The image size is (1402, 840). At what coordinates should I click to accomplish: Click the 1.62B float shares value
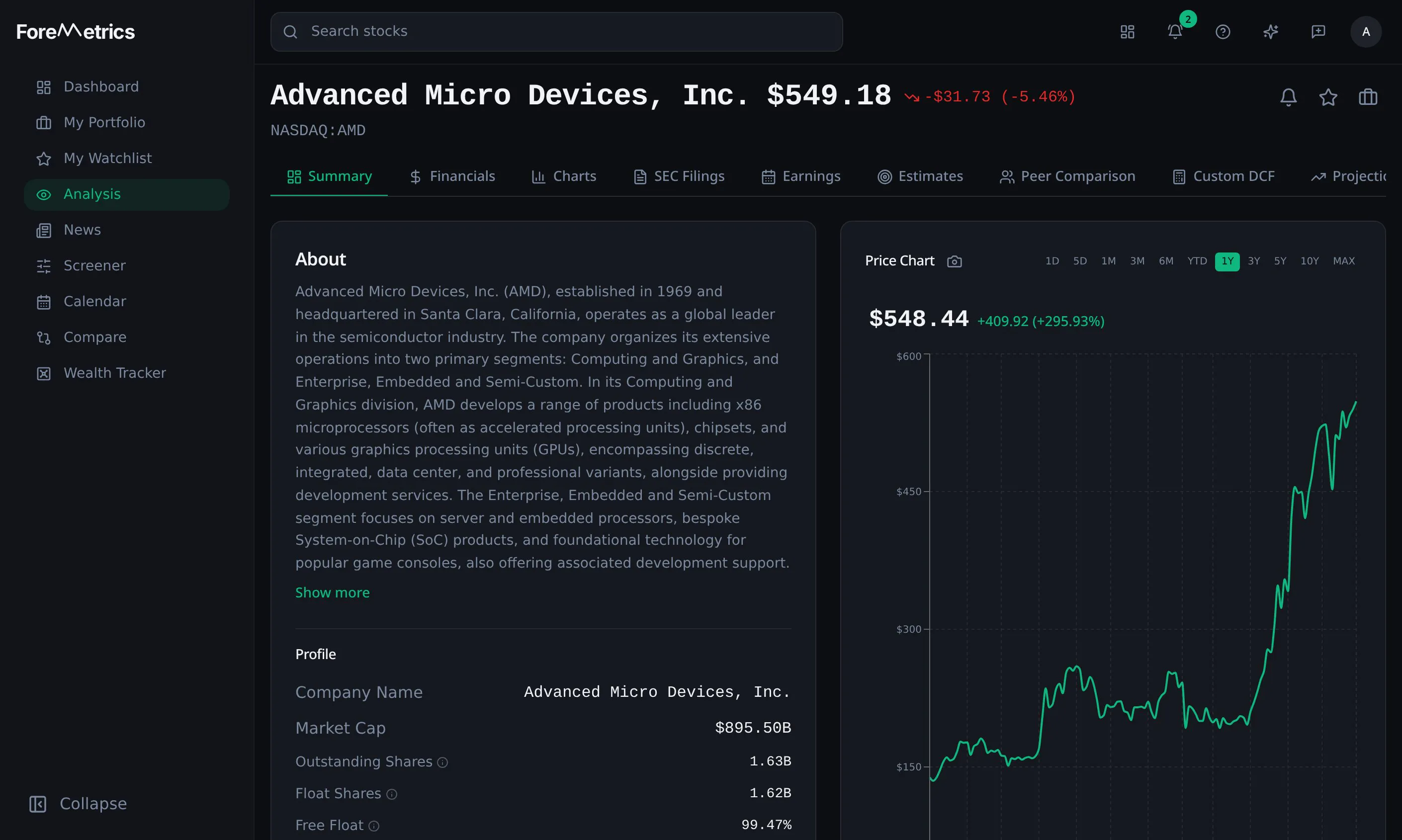coord(770,793)
